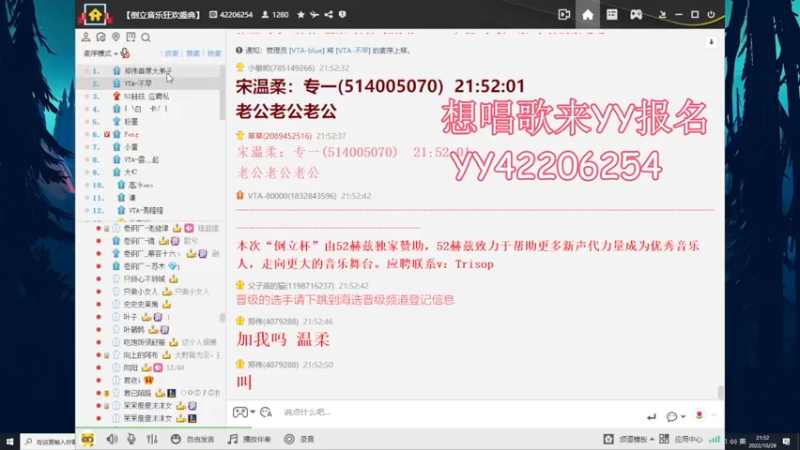Open the user profile icon in sidebar
Screen dimensions: 800x450
click(x=86, y=37)
